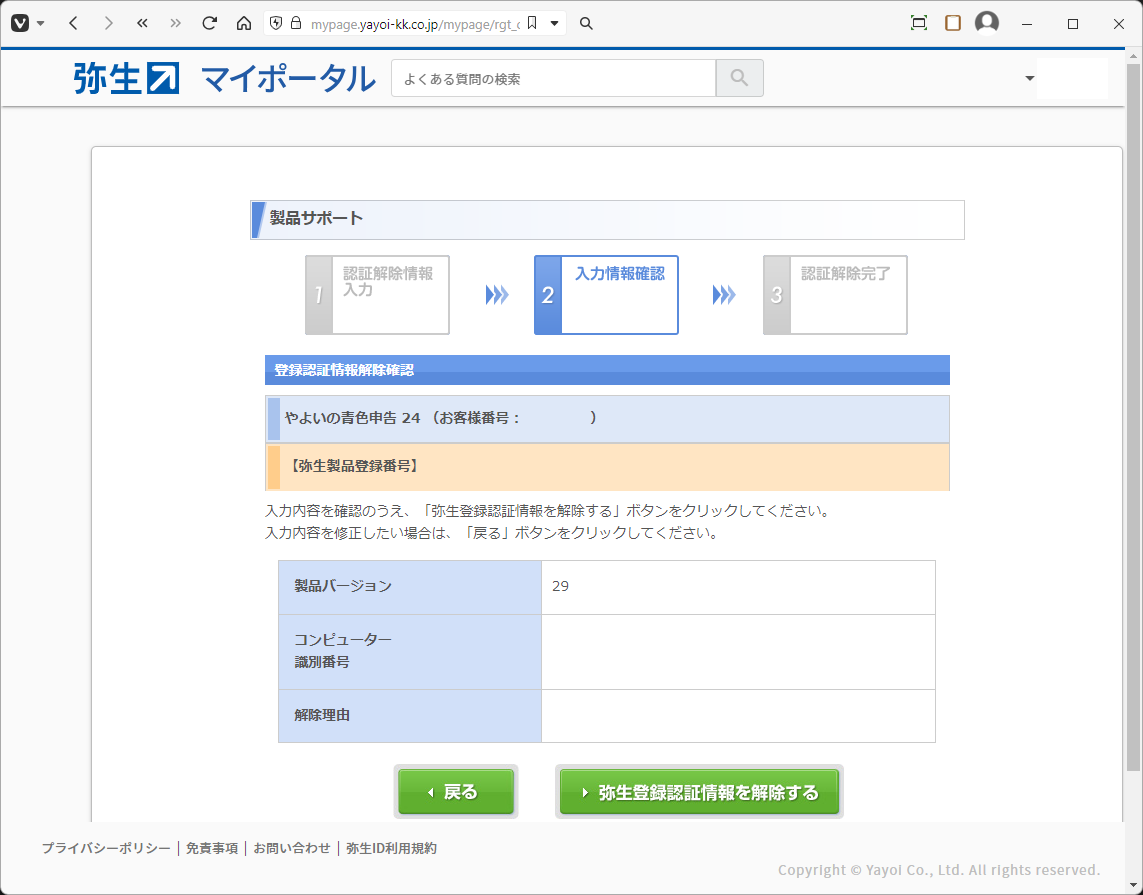Open 弥生ID利用規約 link

[391, 848]
